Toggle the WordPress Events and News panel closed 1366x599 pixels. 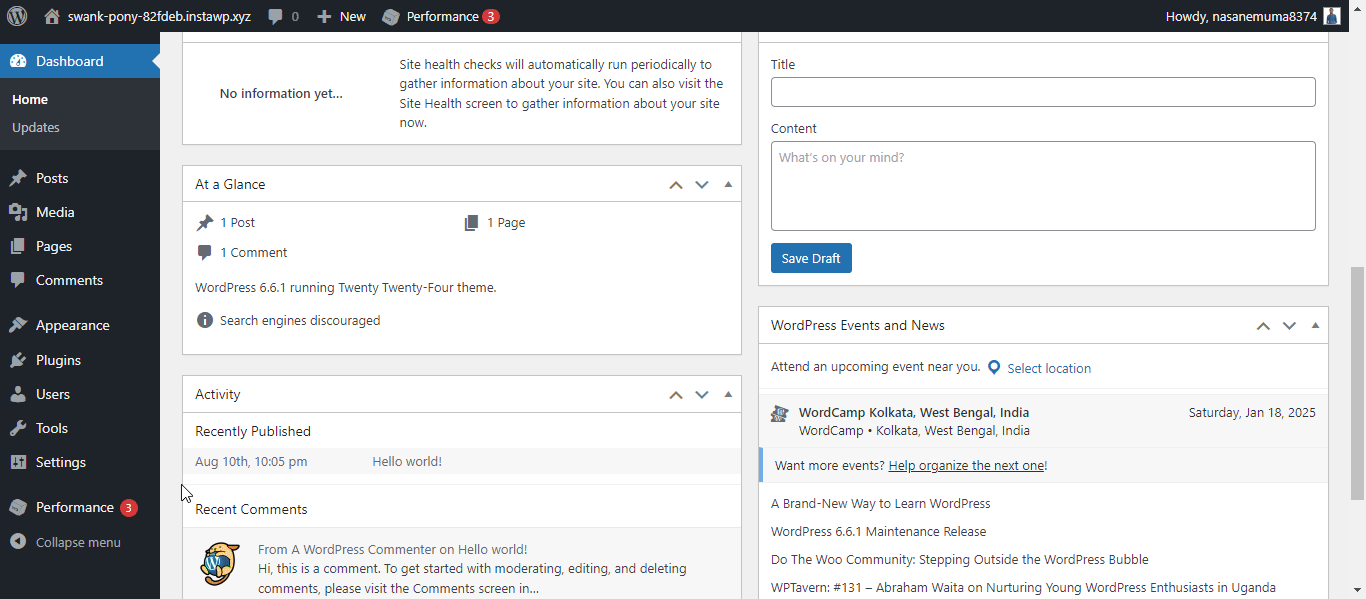(1315, 325)
